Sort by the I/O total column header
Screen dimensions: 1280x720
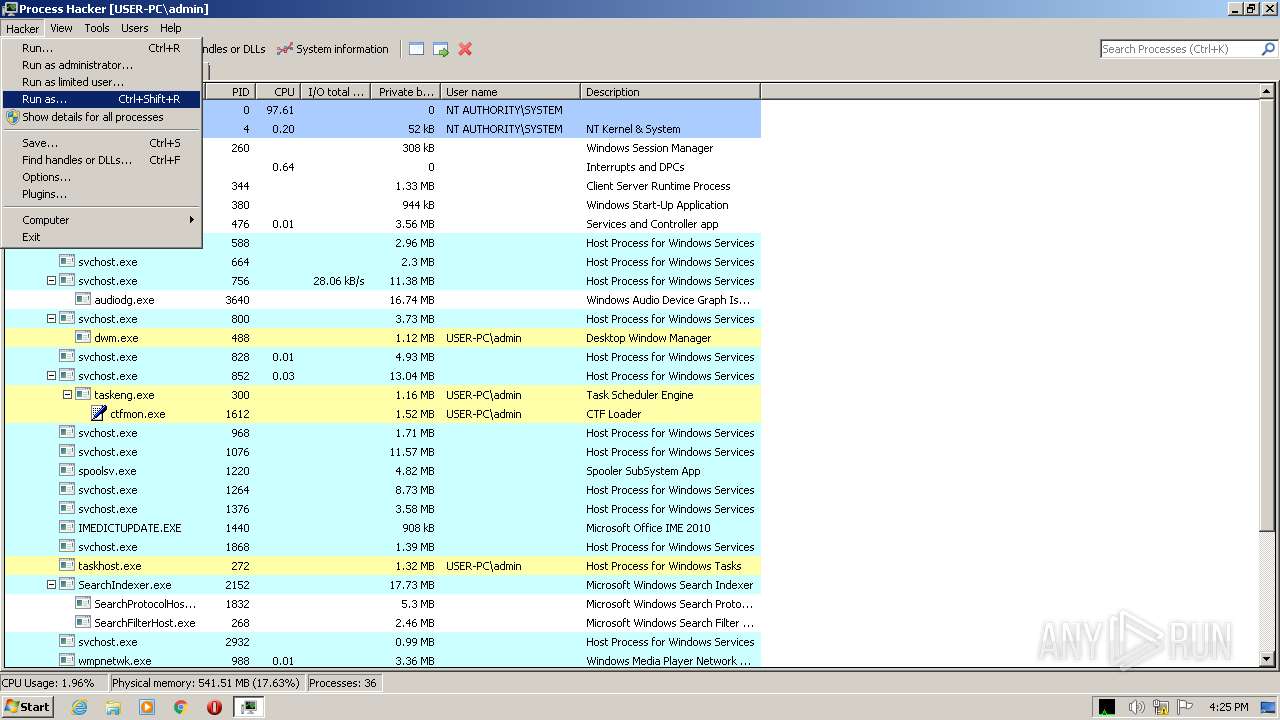(x=336, y=92)
